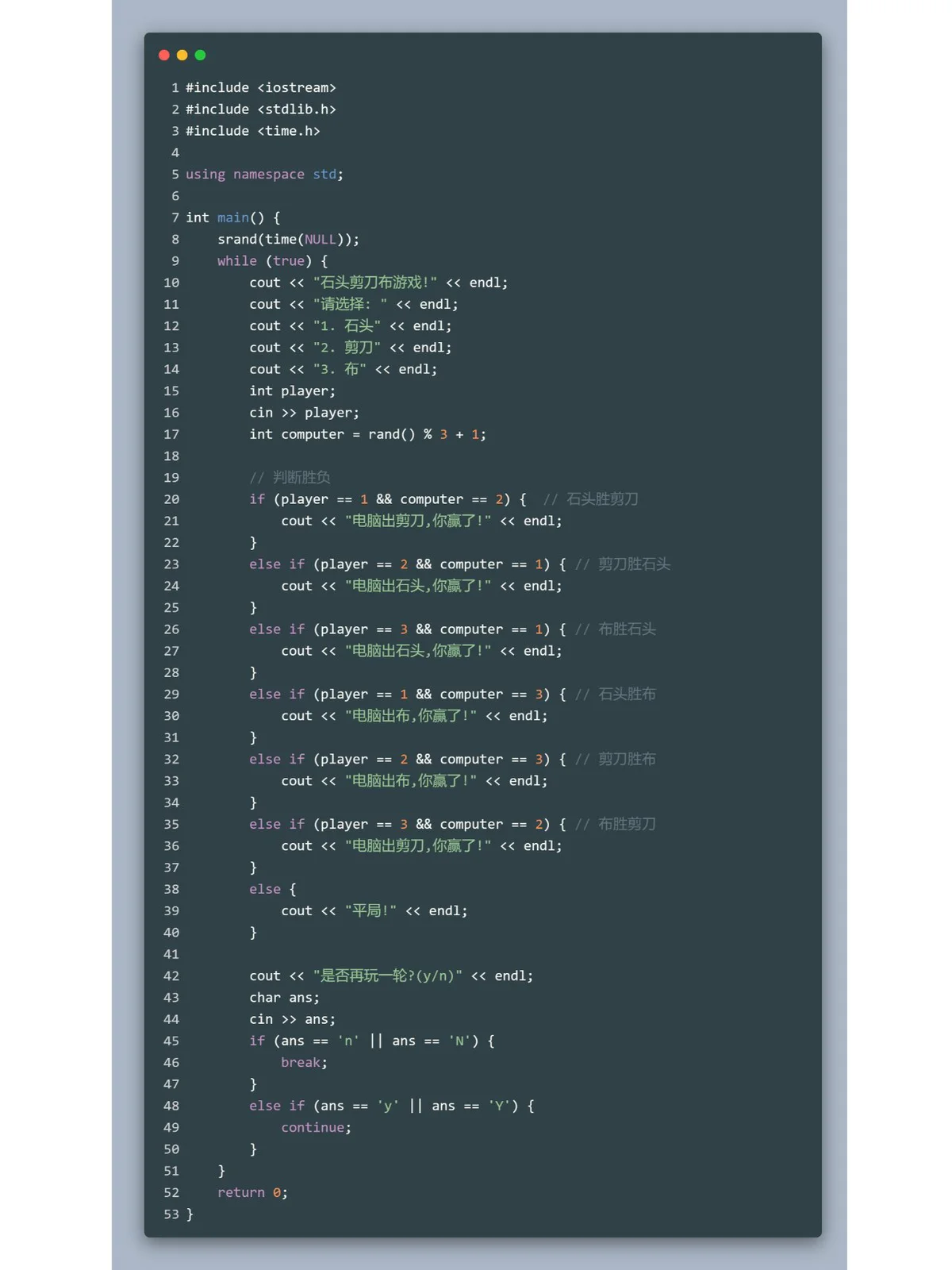Click the 'return' keyword
Viewport: 952px width, 1270px height.
click(240, 1192)
